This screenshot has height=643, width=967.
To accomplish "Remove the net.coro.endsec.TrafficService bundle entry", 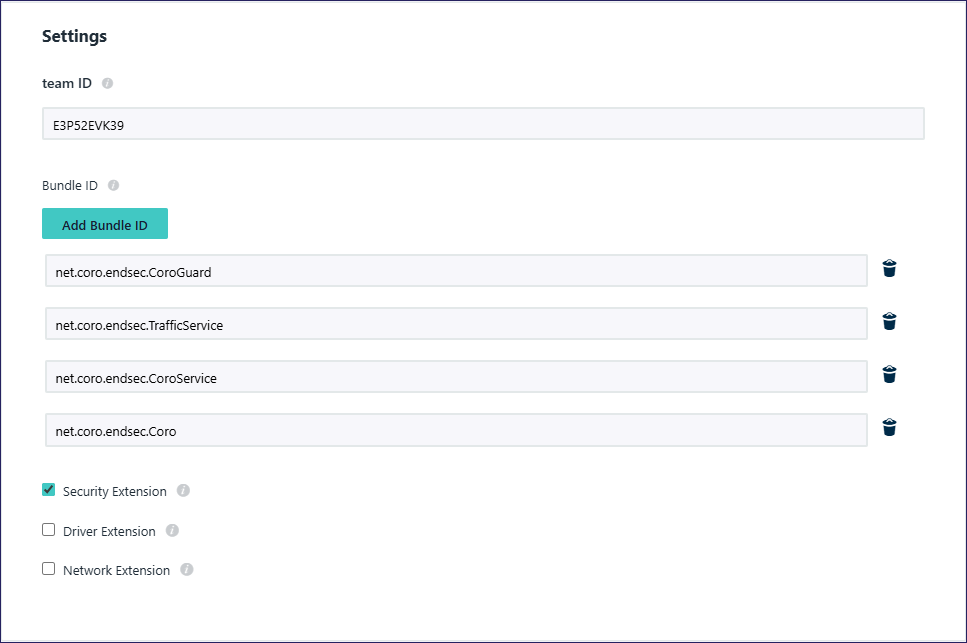I will click(x=889, y=321).
